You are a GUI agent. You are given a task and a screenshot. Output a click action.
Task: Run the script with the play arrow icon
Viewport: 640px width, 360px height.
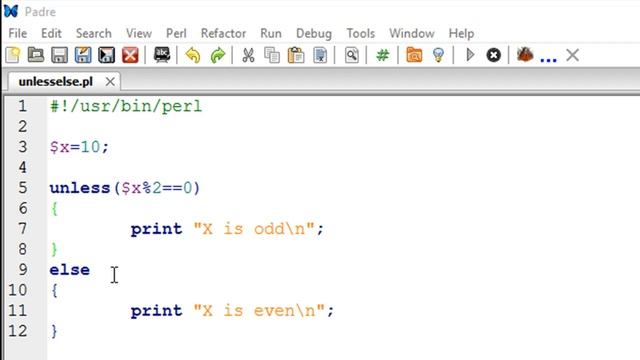[x=470, y=55]
